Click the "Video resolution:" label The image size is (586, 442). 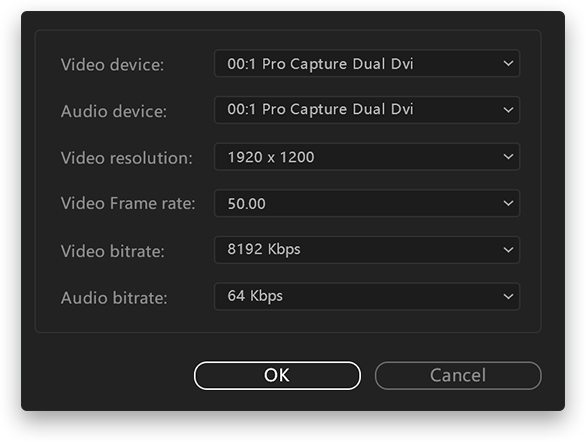coord(126,158)
